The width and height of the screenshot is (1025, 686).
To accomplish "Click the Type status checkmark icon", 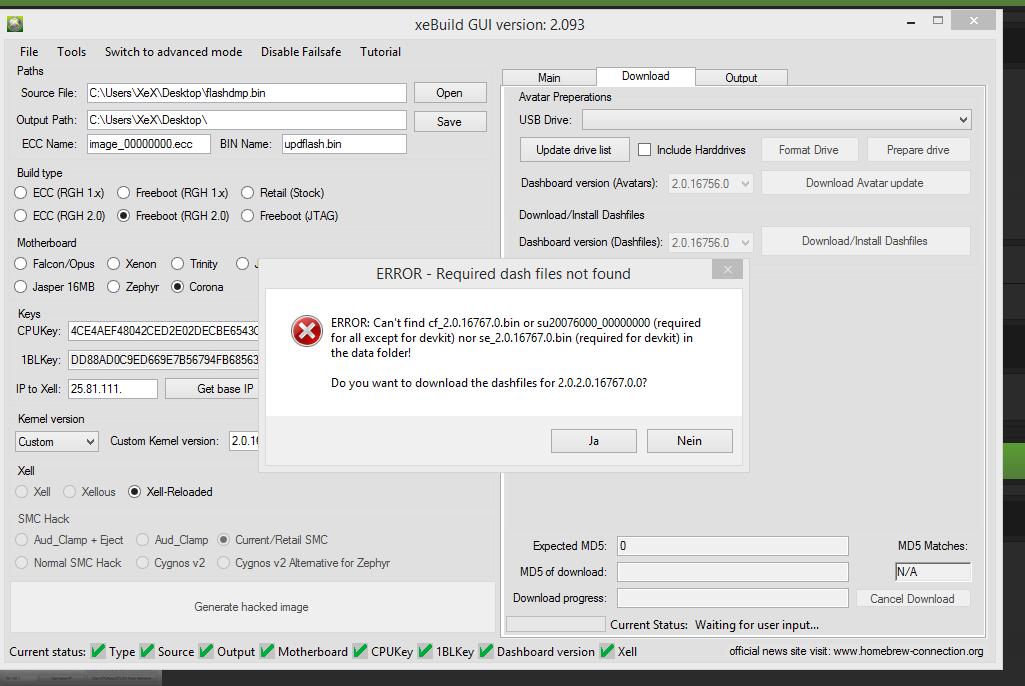I will pos(98,651).
